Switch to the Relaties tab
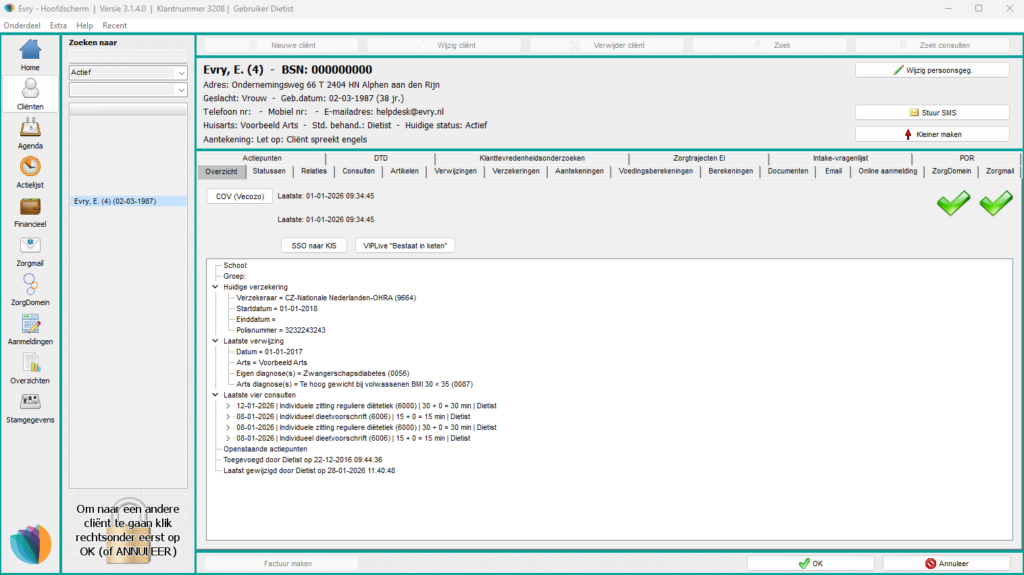1024x575 pixels. (x=313, y=171)
